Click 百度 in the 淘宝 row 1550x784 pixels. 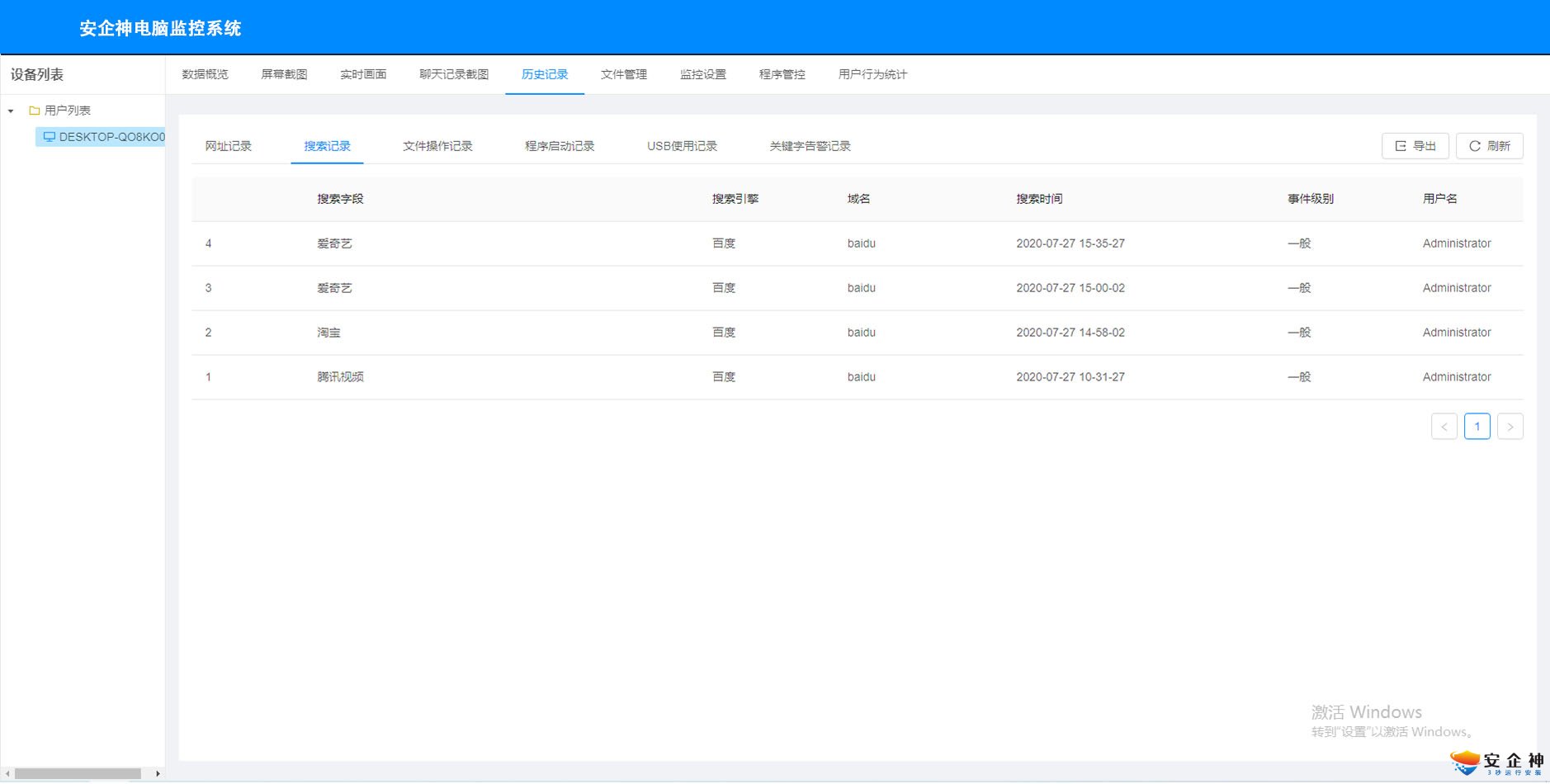click(x=725, y=333)
